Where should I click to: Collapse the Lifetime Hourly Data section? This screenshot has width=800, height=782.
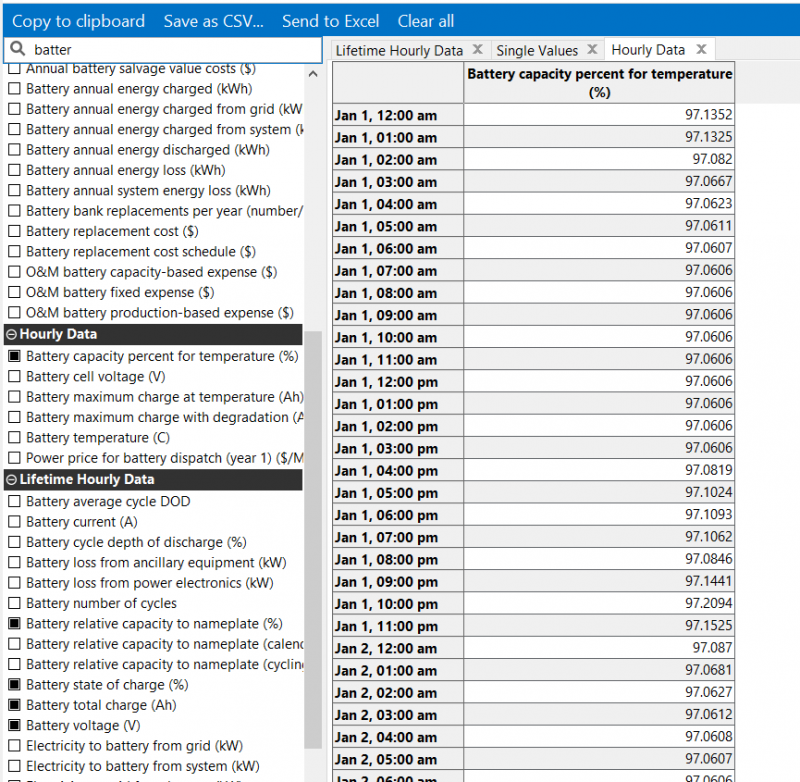tap(12, 480)
